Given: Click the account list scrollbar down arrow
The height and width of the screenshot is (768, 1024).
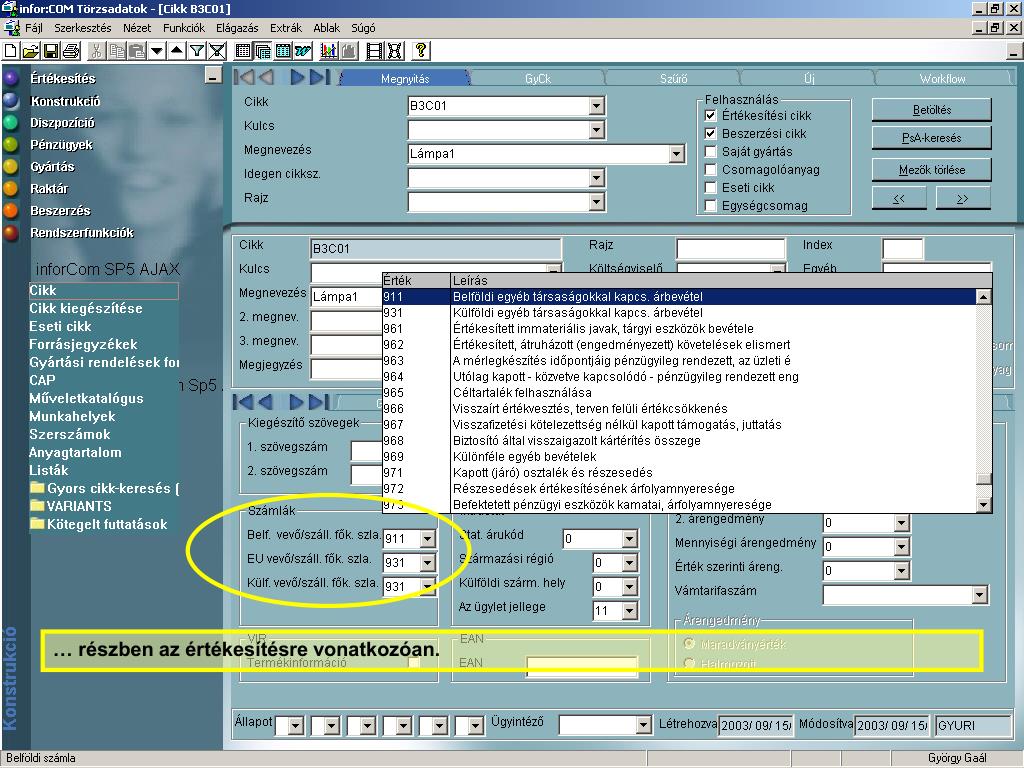Looking at the screenshot, I should (x=984, y=505).
